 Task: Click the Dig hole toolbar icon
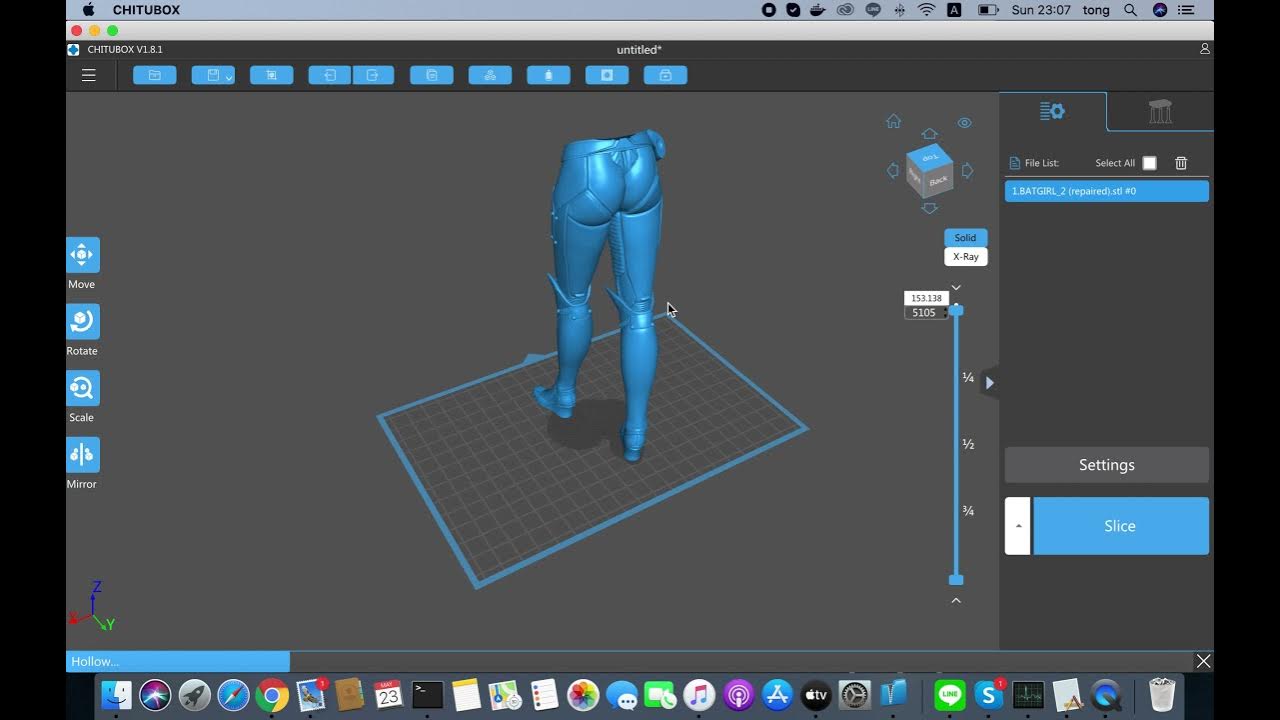point(607,75)
